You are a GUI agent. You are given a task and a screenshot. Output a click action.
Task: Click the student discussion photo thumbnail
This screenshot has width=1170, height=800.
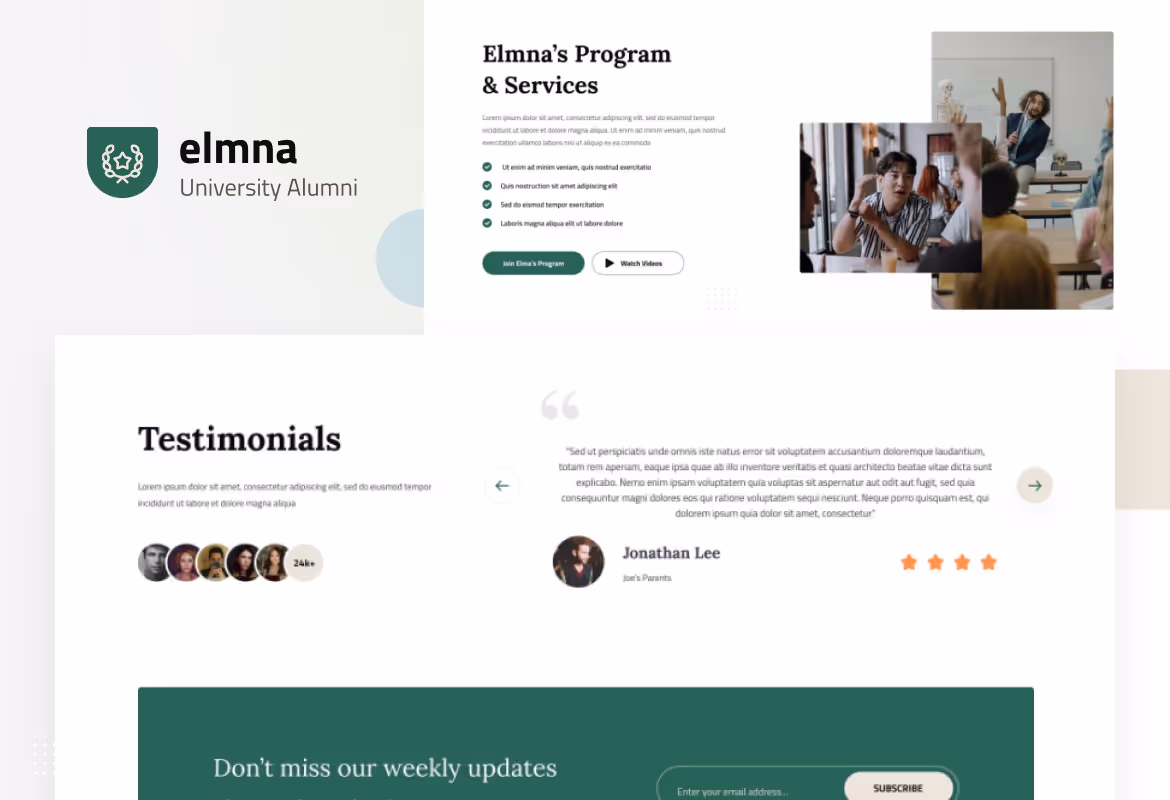891,198
